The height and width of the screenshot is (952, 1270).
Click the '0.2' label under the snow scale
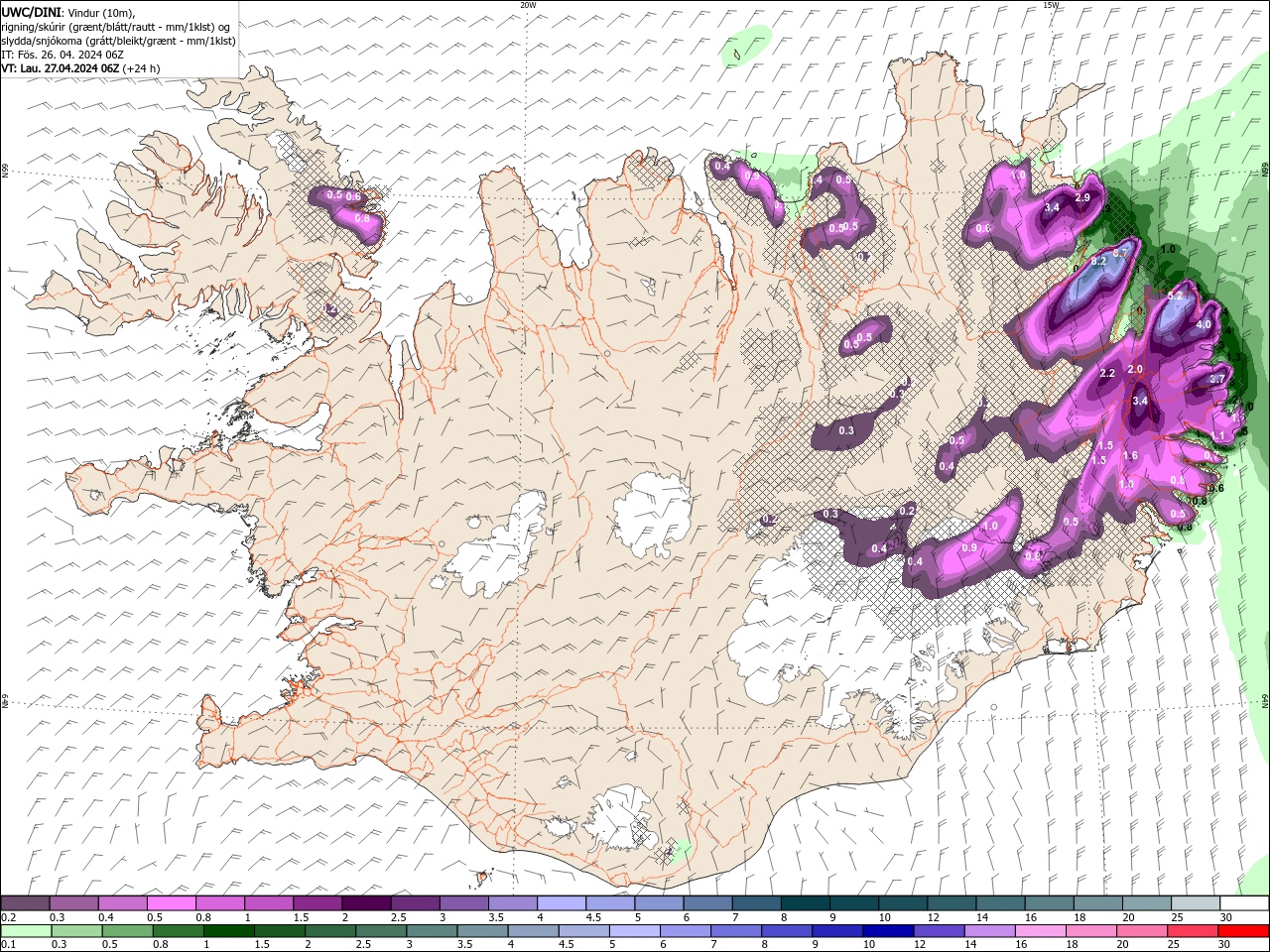tap(9, 917)
